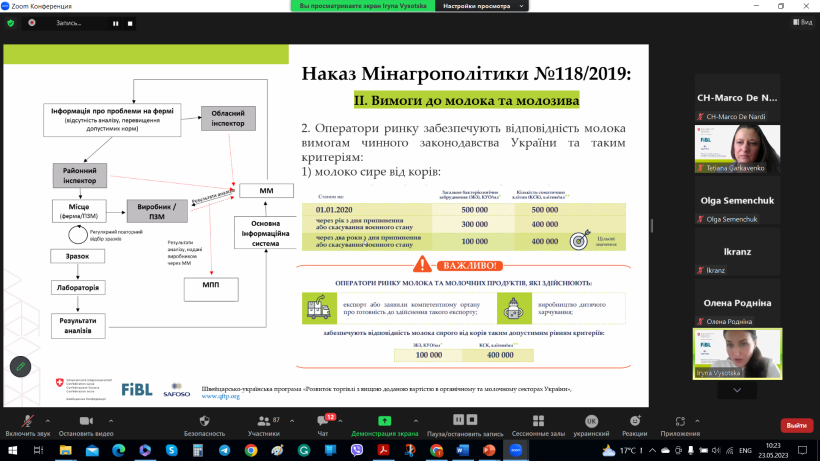The width and height of the screenshot is (820, 461).
Task: Expand audio options arrow next to Включить звук
Action: [48, 421]
